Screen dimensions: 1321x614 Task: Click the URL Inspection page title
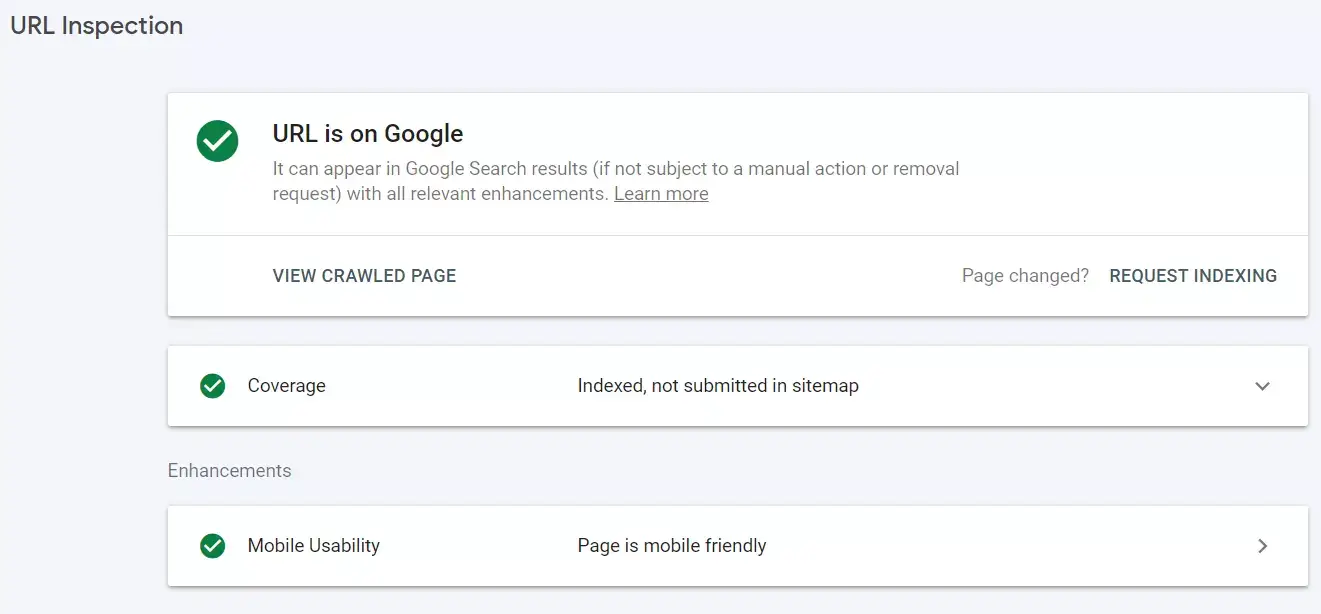click(96, 26)
